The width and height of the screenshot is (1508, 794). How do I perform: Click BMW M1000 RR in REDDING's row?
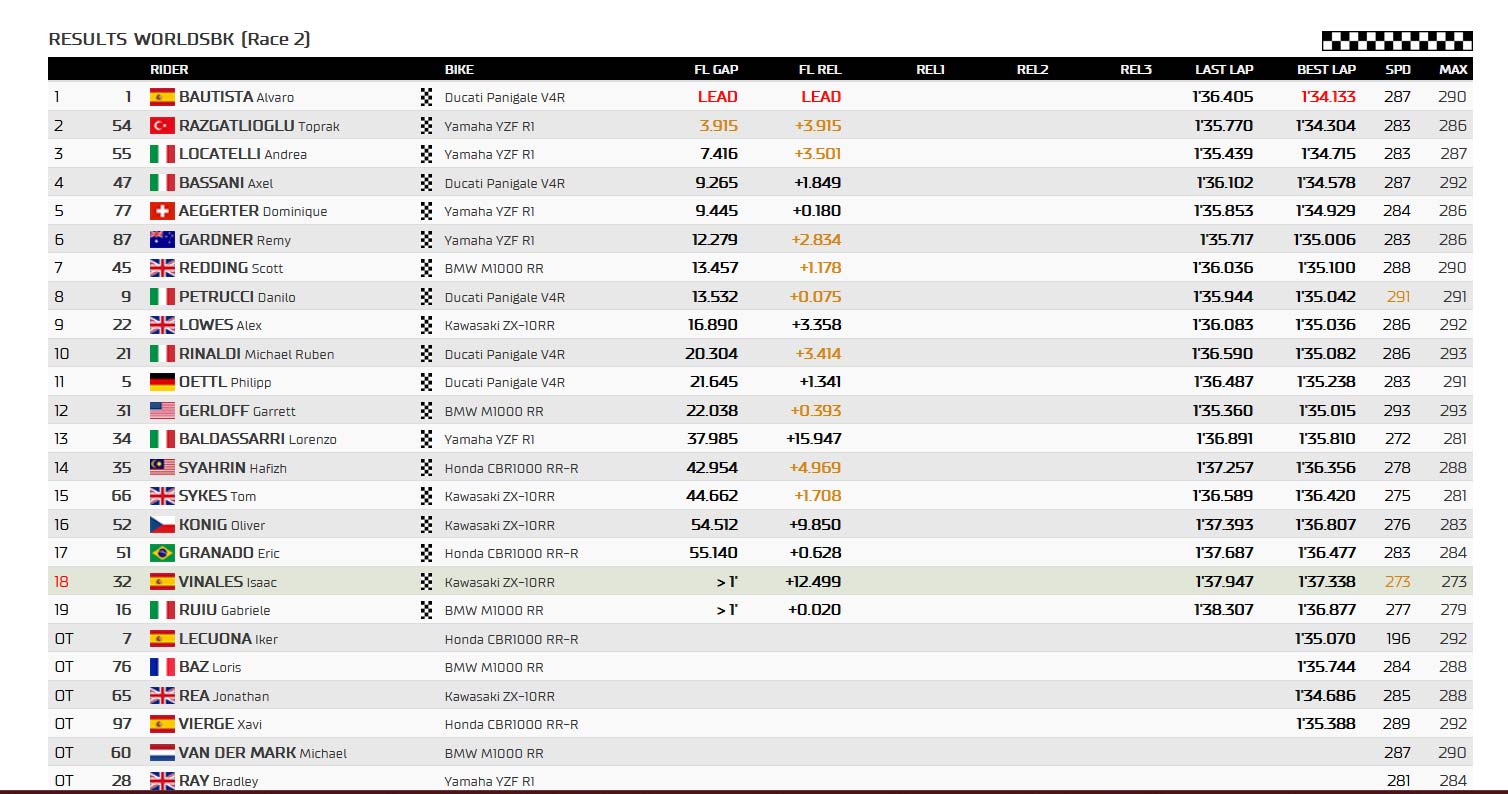coord(494,268)
